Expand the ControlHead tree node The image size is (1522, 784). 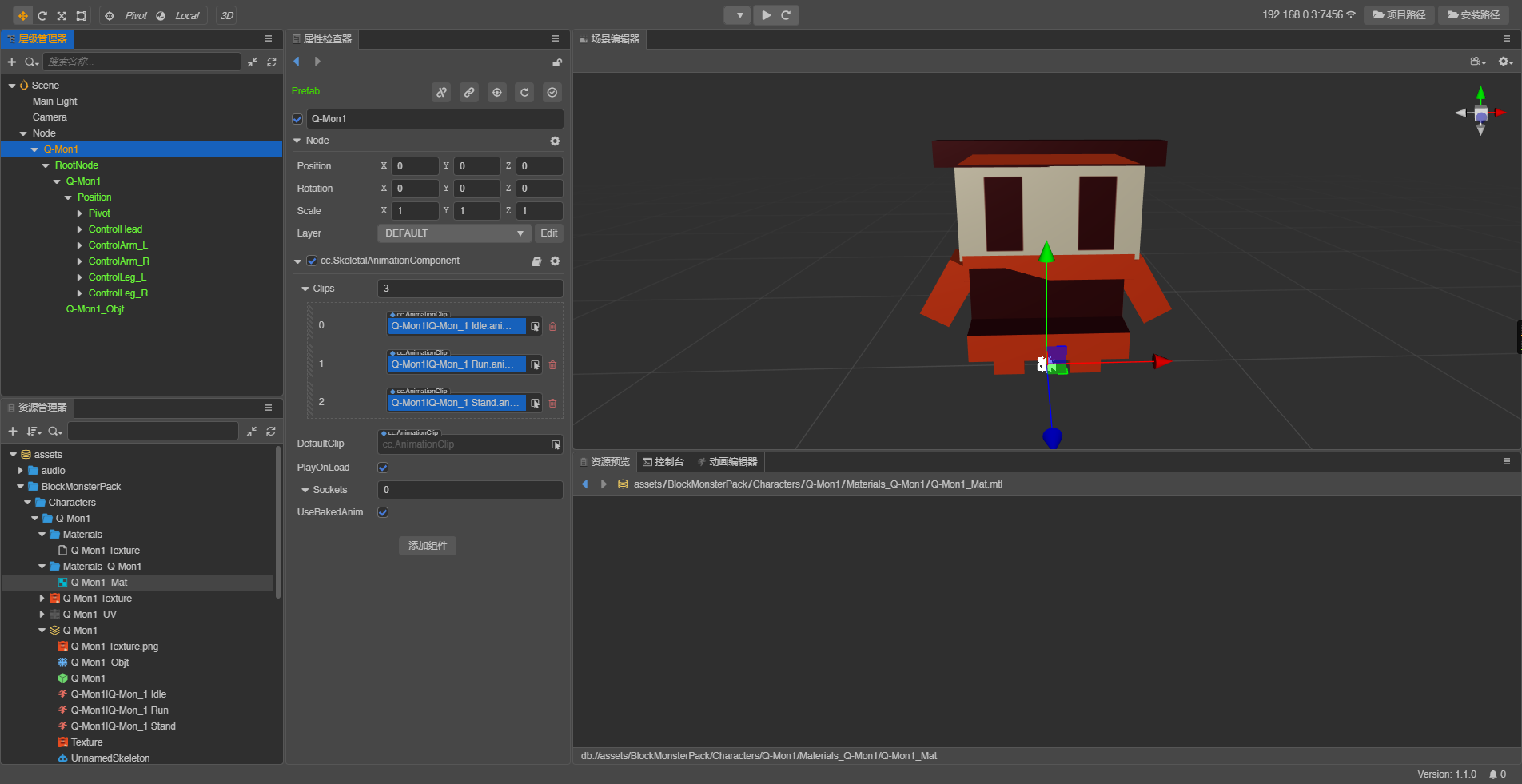[80, 229]
